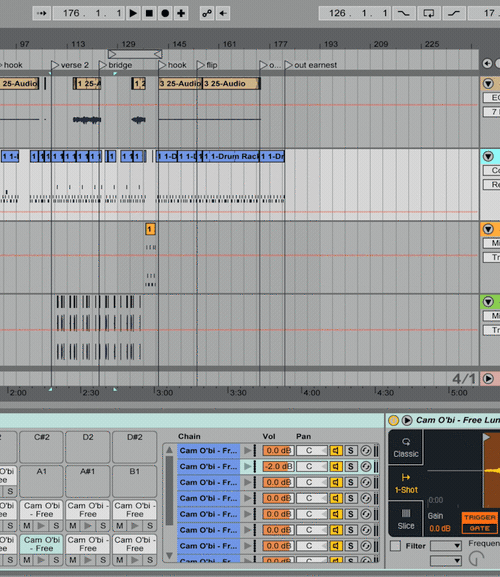Screen dimensions: 500x577
Task: Solo the first Cam O'bi chain
Action: pos(351,450)
